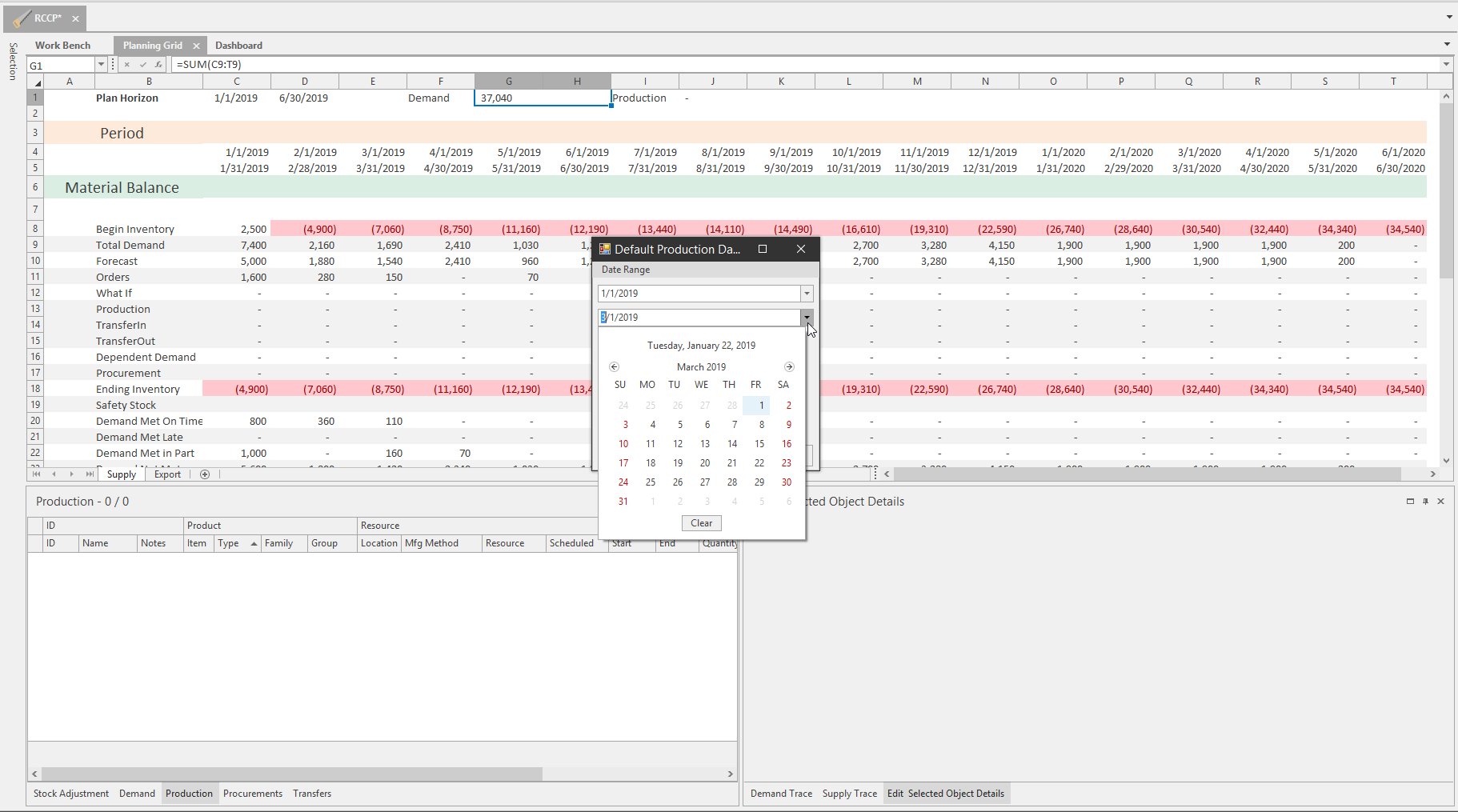Click the formula bar grip handle
This screenshot has height=812, width=1458.
tap(113, 65)
